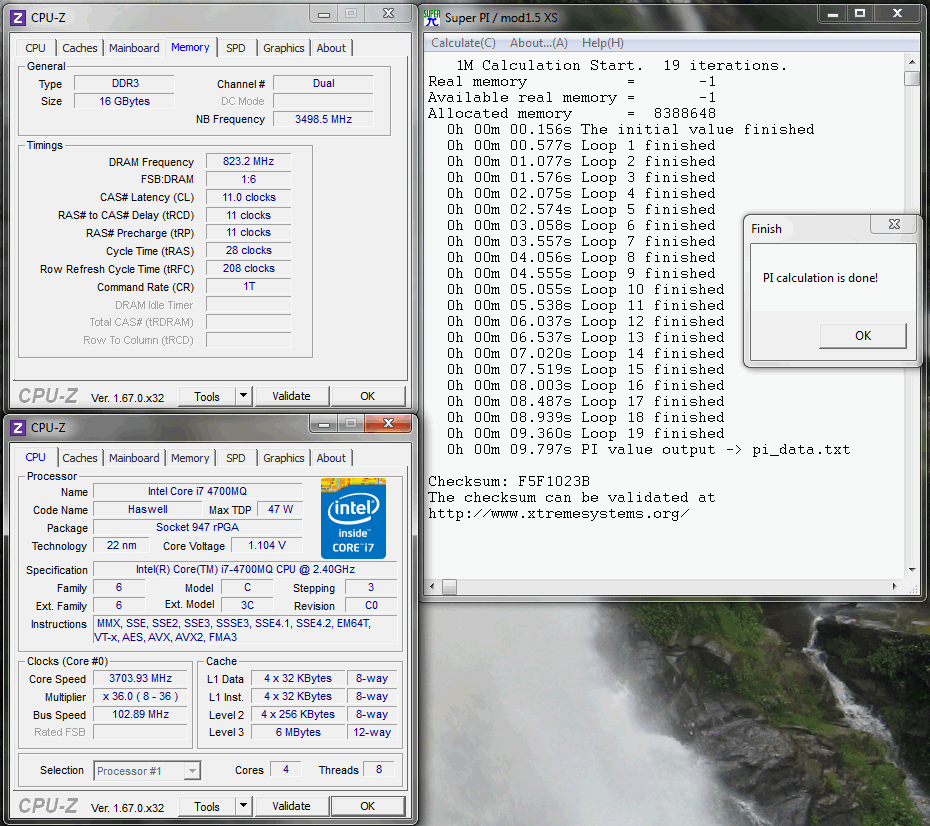Image resolution: width=930 pixels, height=826 pixels.
Task: Close the top CPU-Z Memory window
Action: click(388, 14)
